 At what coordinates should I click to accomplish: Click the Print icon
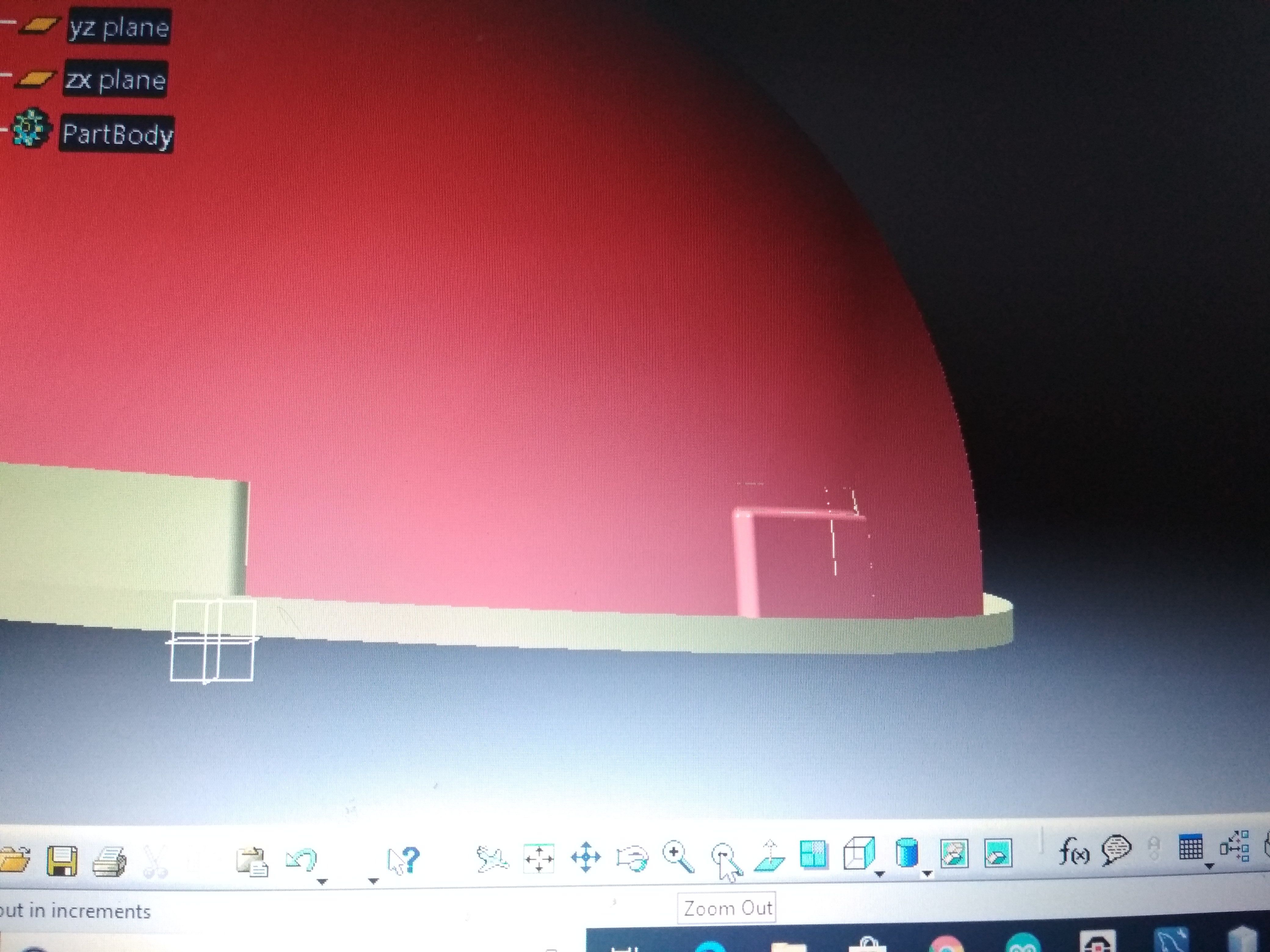(109, 861)
